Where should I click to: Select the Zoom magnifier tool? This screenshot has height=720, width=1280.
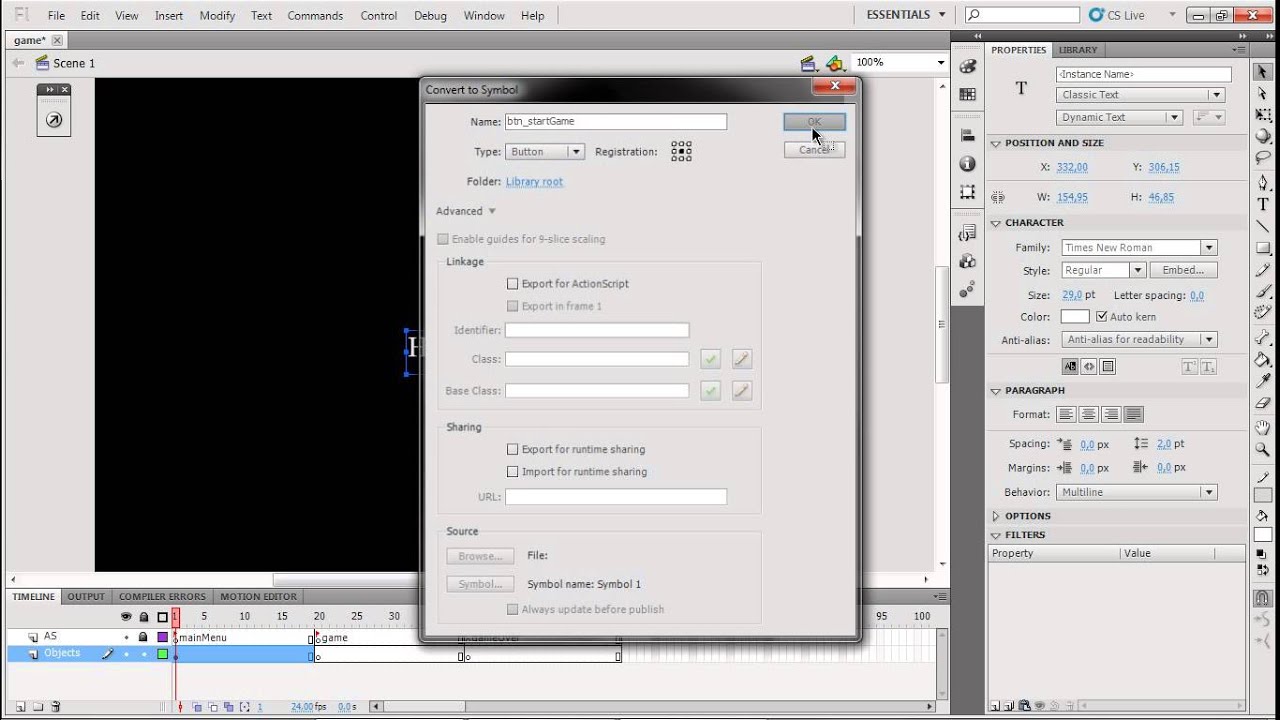(1263, 451)
